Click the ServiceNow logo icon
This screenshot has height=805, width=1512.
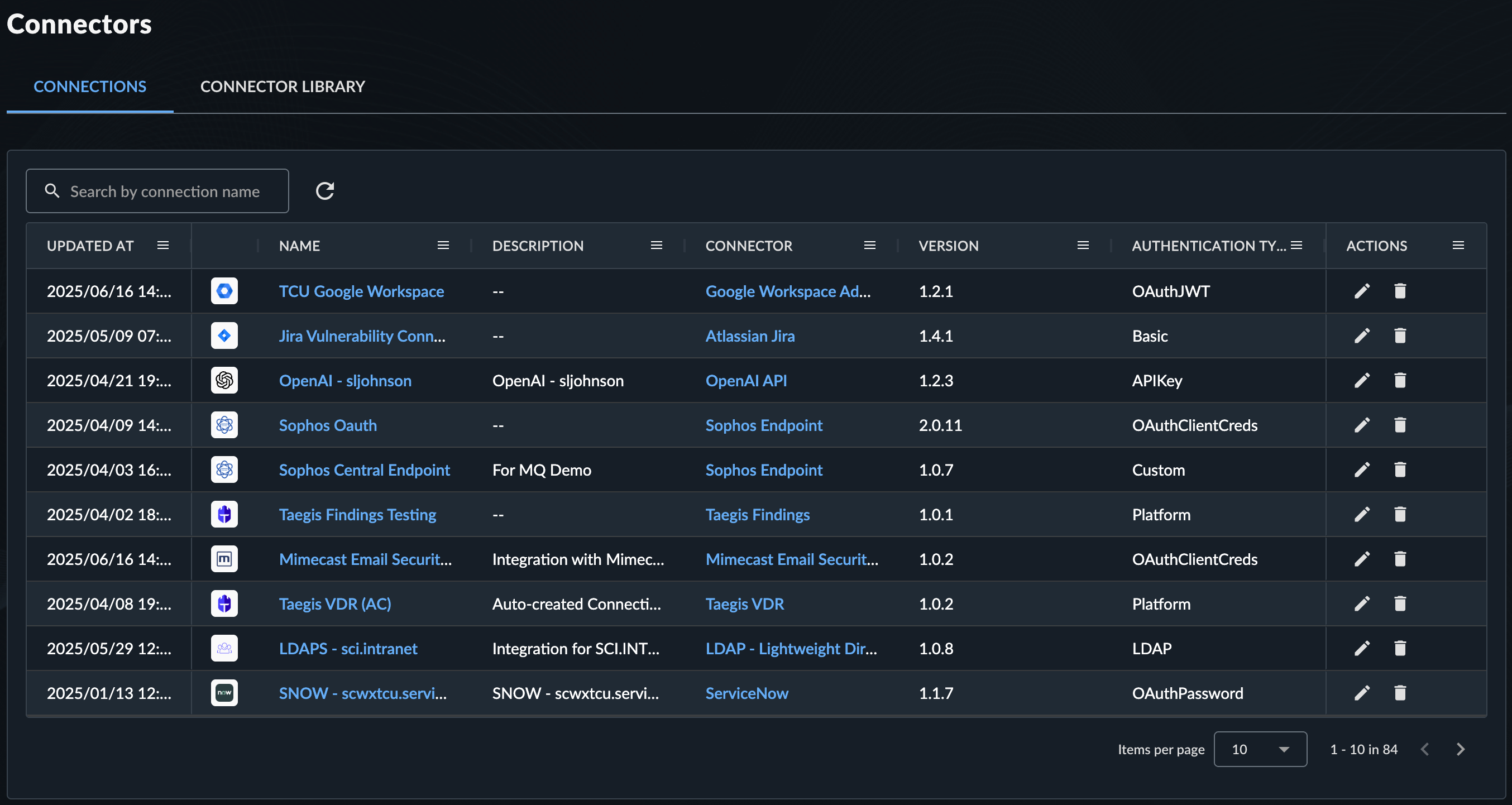224,692
